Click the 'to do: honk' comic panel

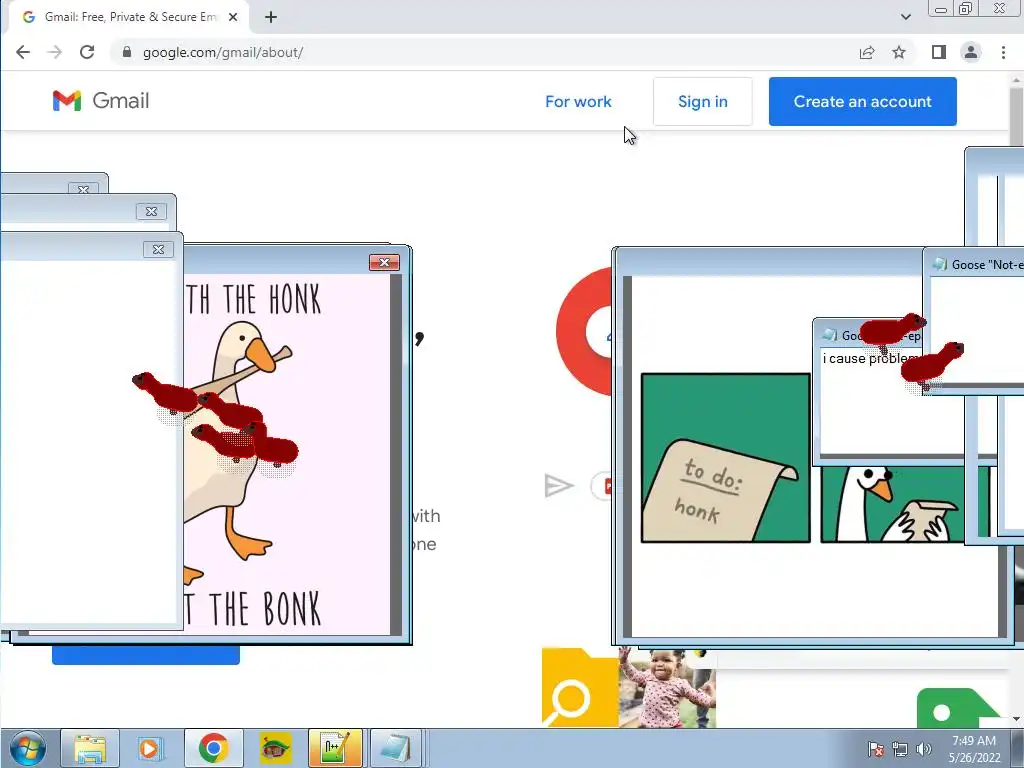[x=726, y=458]
